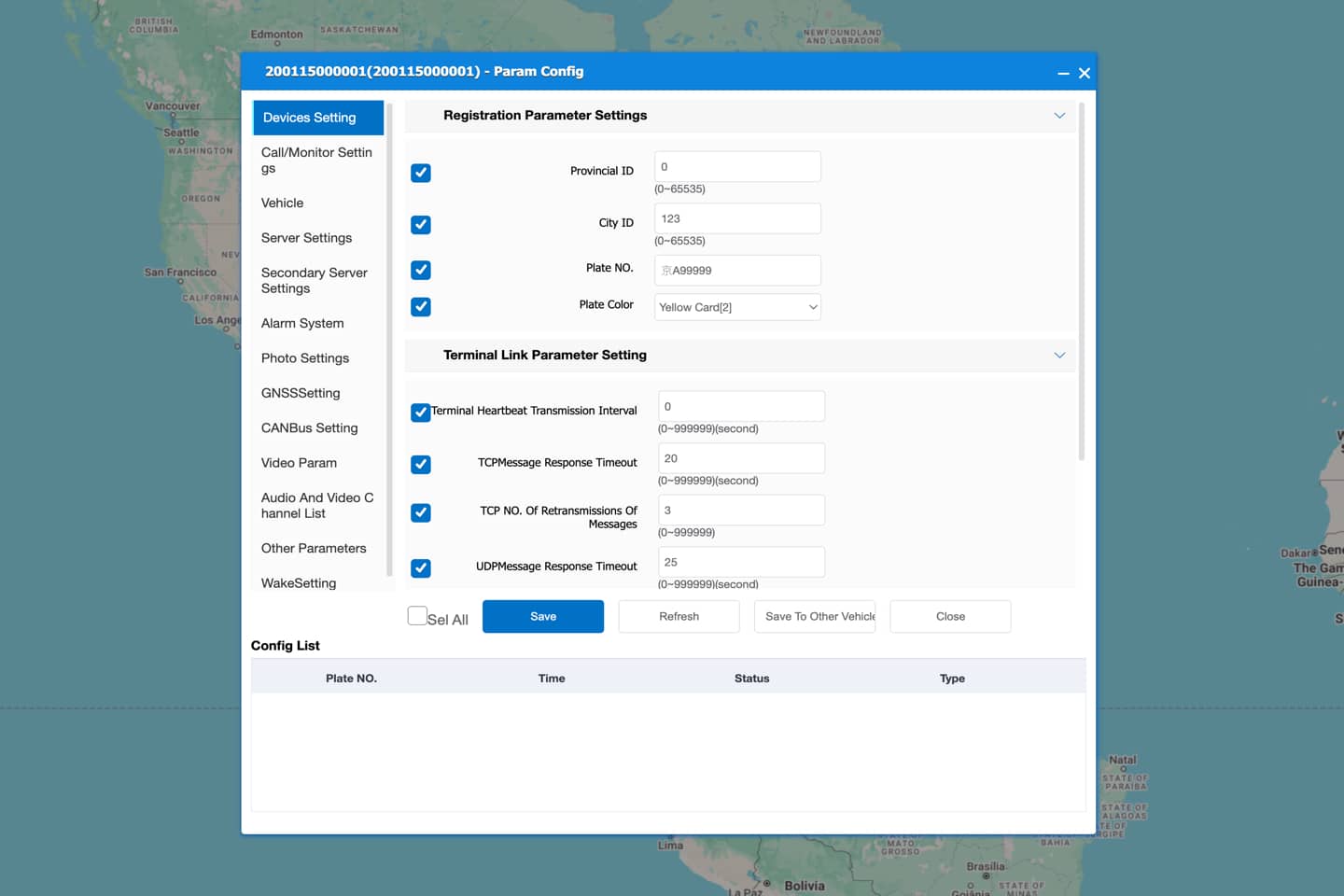Open the Video Param section
The image size is (1344, 896).
pyautogui.click(x=299, y=463)
